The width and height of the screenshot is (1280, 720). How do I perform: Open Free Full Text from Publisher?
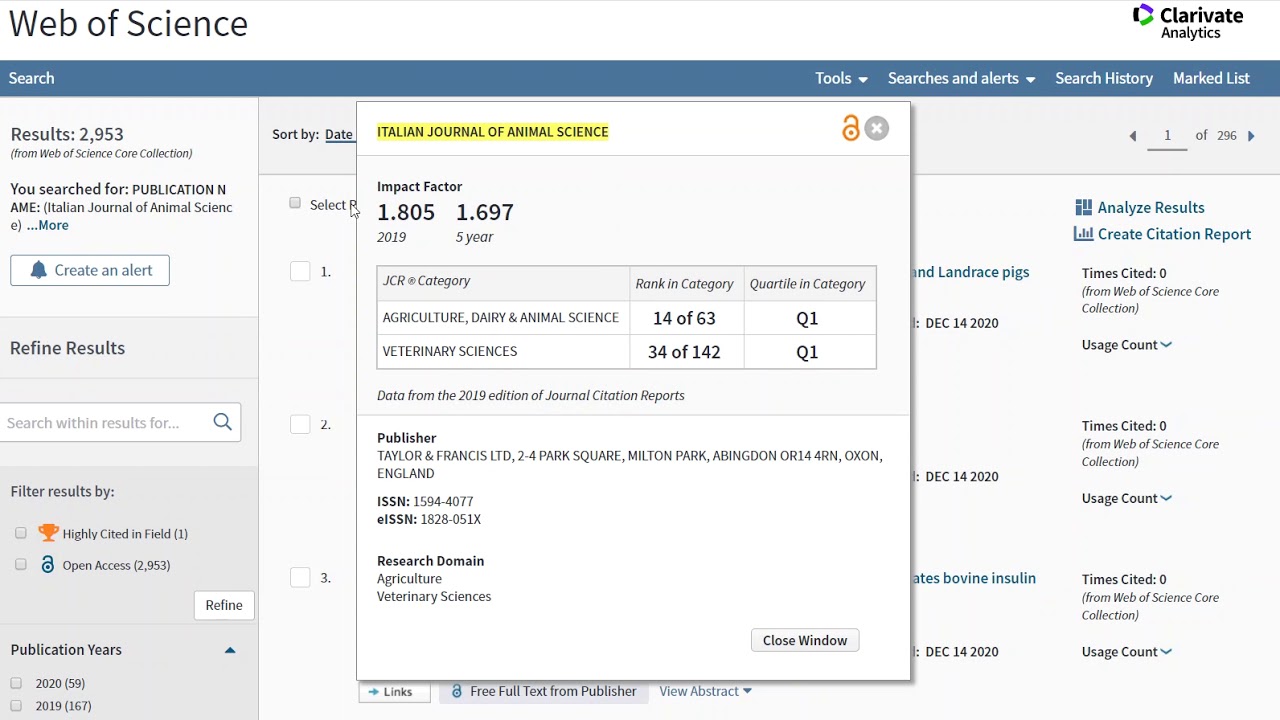[x=543, y=691]
